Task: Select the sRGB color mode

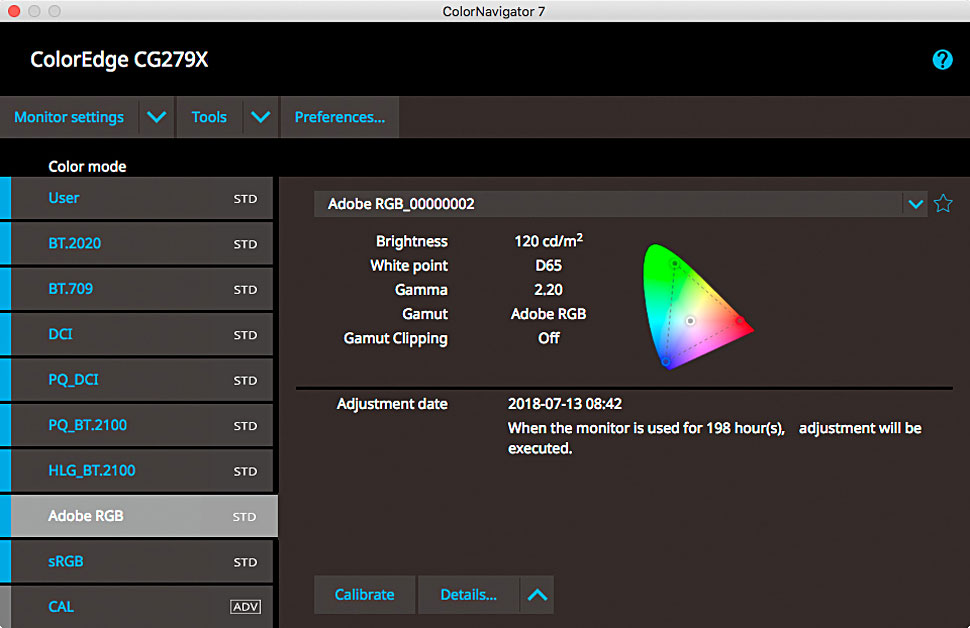Action: point(137,562)
